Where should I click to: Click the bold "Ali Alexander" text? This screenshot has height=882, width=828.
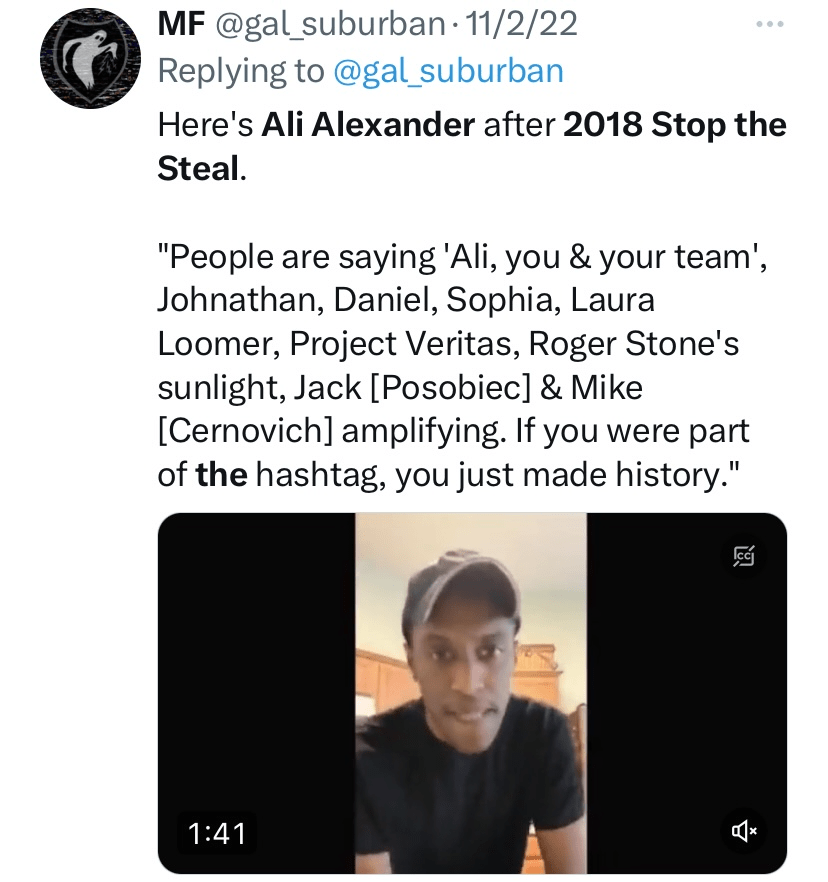(368, 126)
